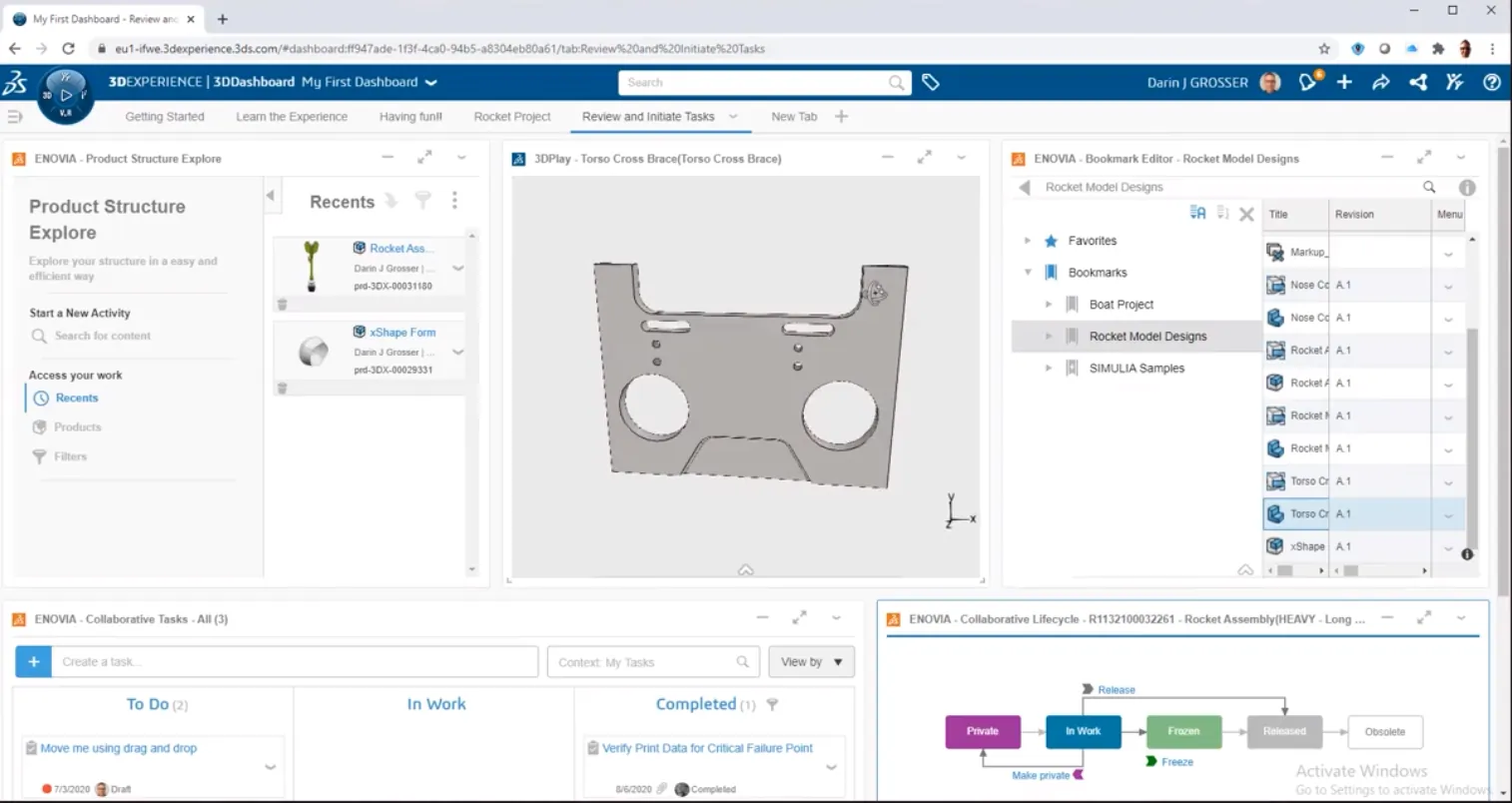Expand the Boat Project folder
Image resolution: width=1512 pixels, height=803 pixels.
point(1049,305)
